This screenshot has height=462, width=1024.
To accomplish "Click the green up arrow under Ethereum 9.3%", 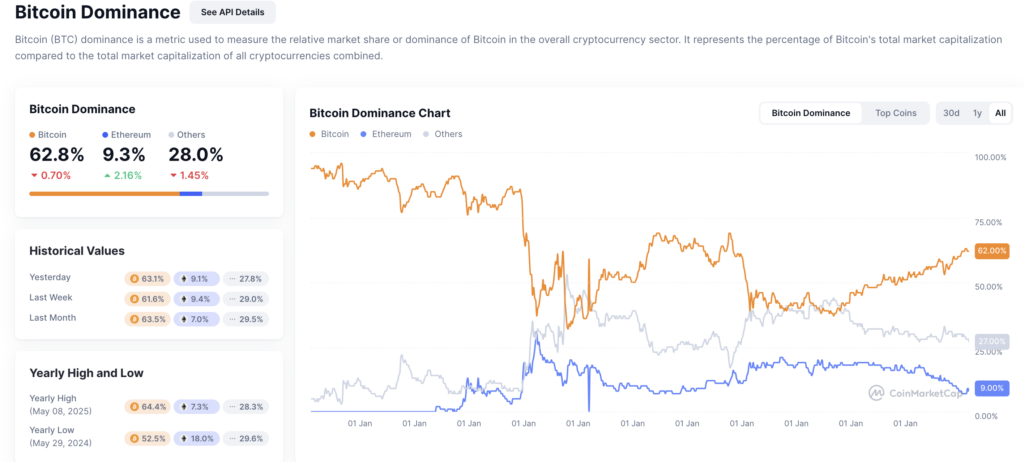I will 106,175.
